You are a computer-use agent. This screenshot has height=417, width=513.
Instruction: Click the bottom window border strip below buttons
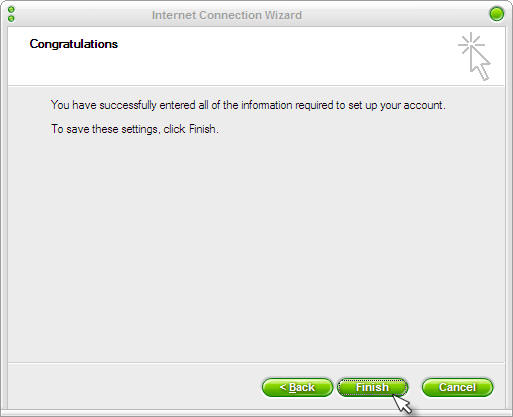pyautogui.click(x=256, y=413)
